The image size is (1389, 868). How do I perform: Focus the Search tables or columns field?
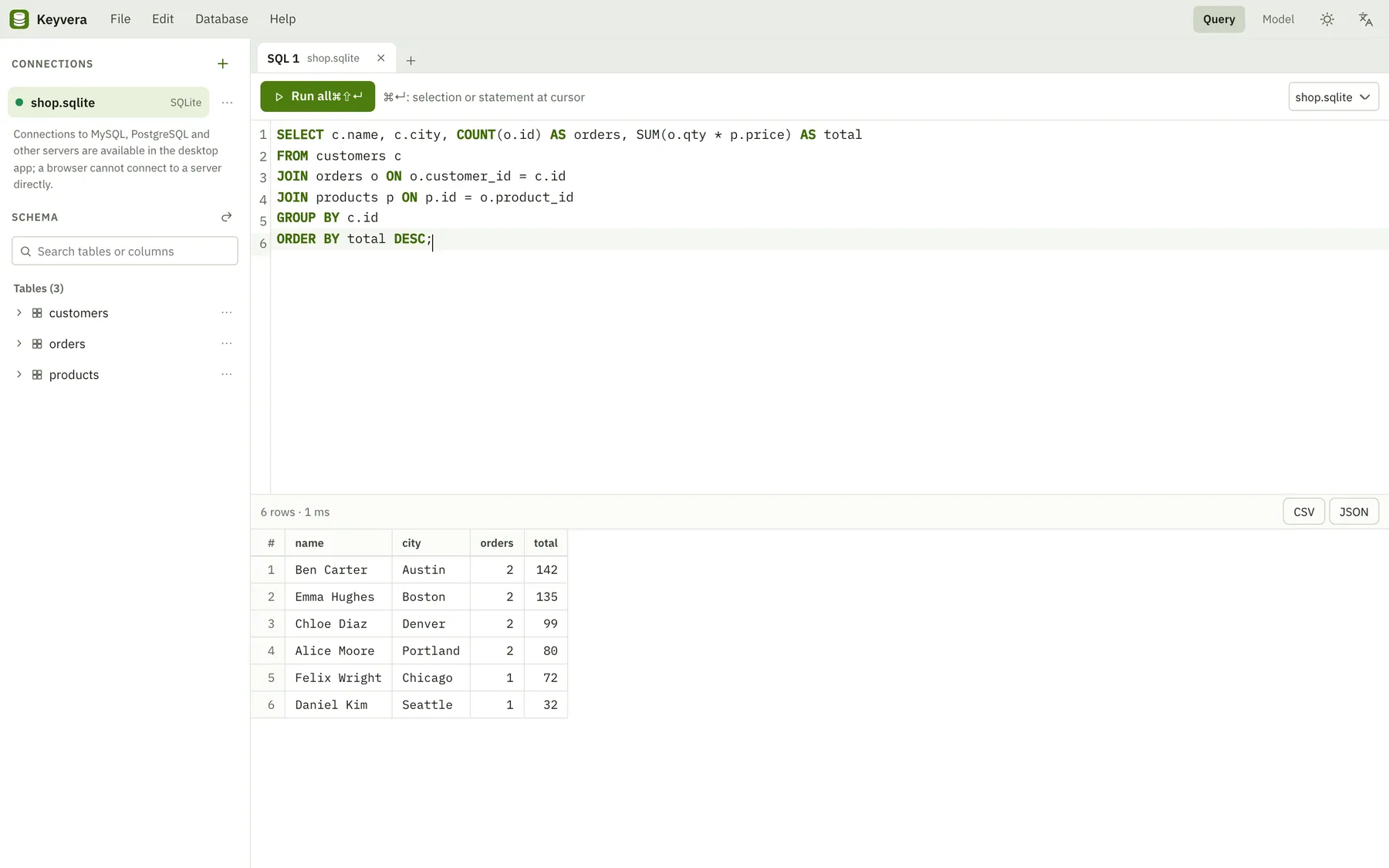point(125,252)
